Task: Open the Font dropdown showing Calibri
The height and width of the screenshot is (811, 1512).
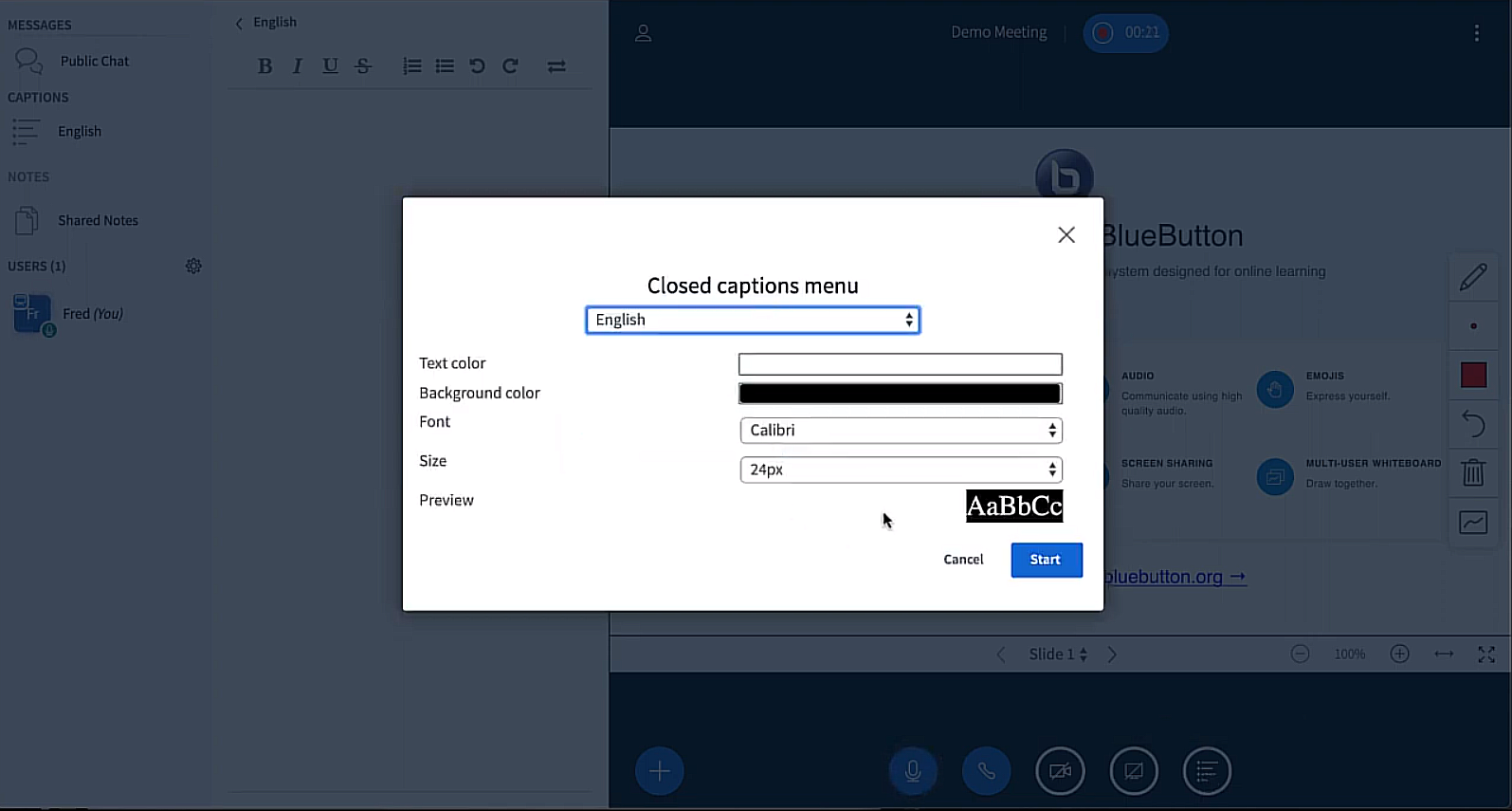Action: [x=901, y=431]
